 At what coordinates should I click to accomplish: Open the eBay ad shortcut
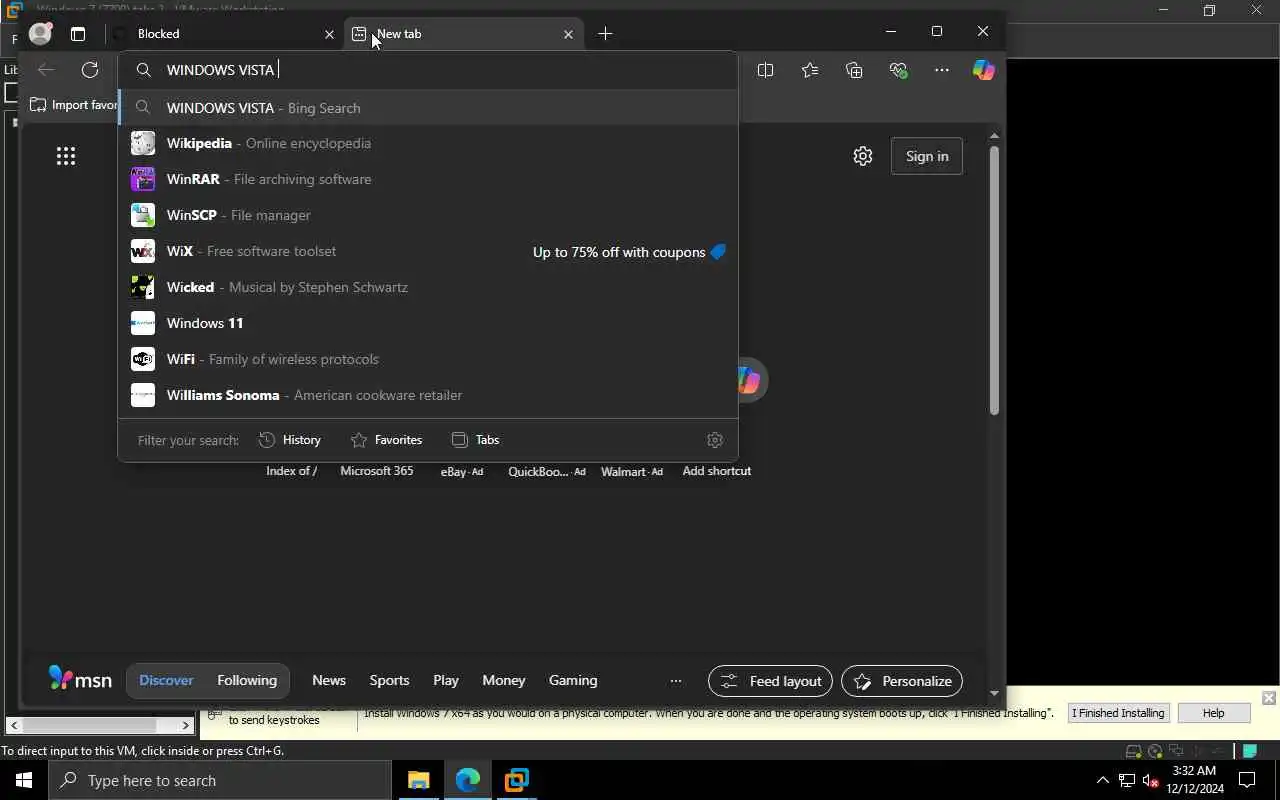(x=462, y=471)
